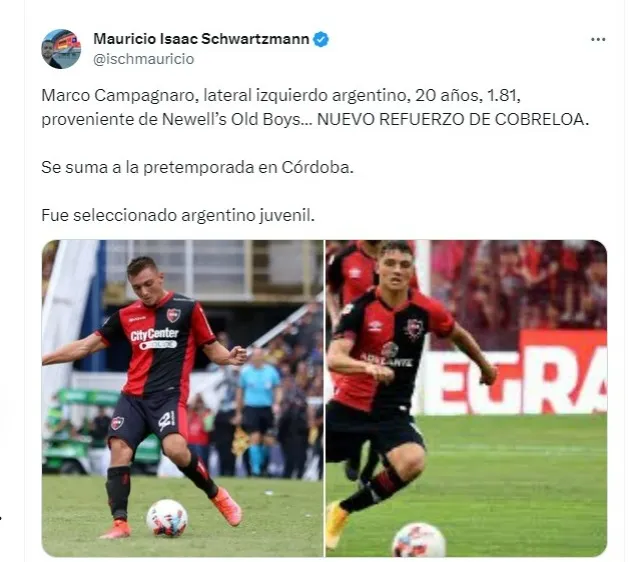
Task: Click the CityCenter sponsor logo on jersey
Action: tap(154, 339)
